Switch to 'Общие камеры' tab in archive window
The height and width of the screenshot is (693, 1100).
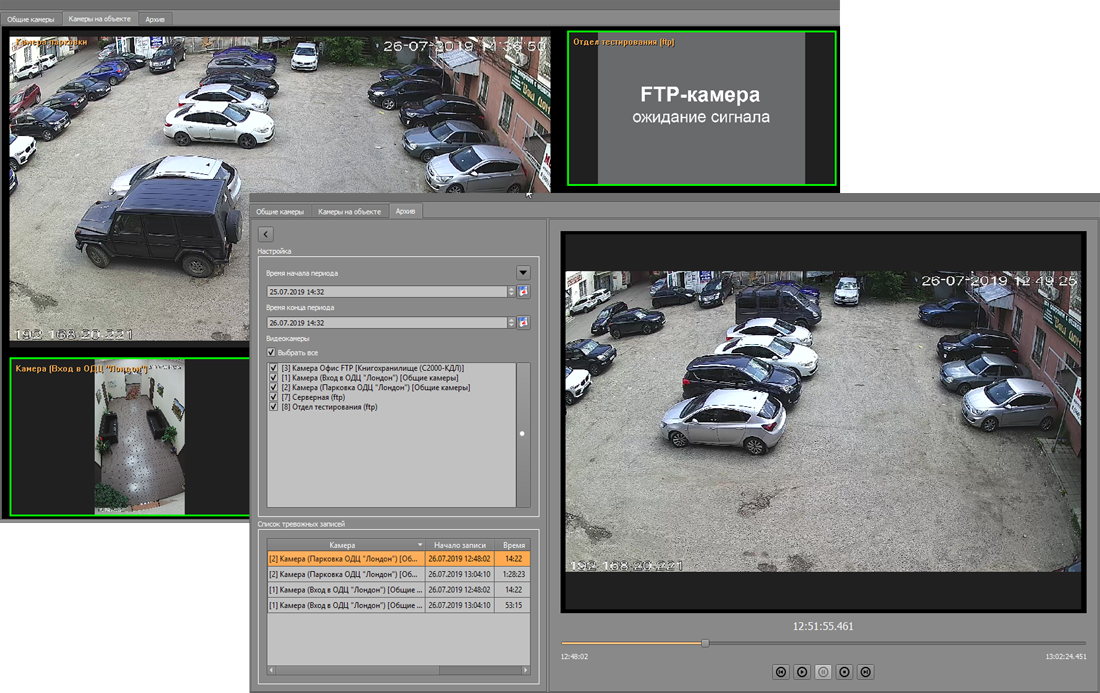(280, 212)
